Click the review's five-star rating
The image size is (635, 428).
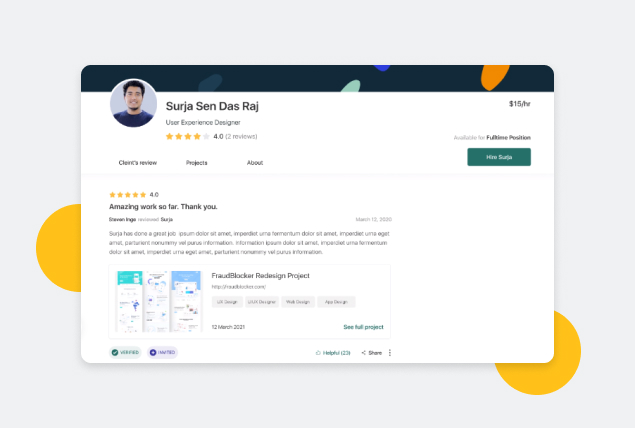pyautogui.click(x=128, y=195)
